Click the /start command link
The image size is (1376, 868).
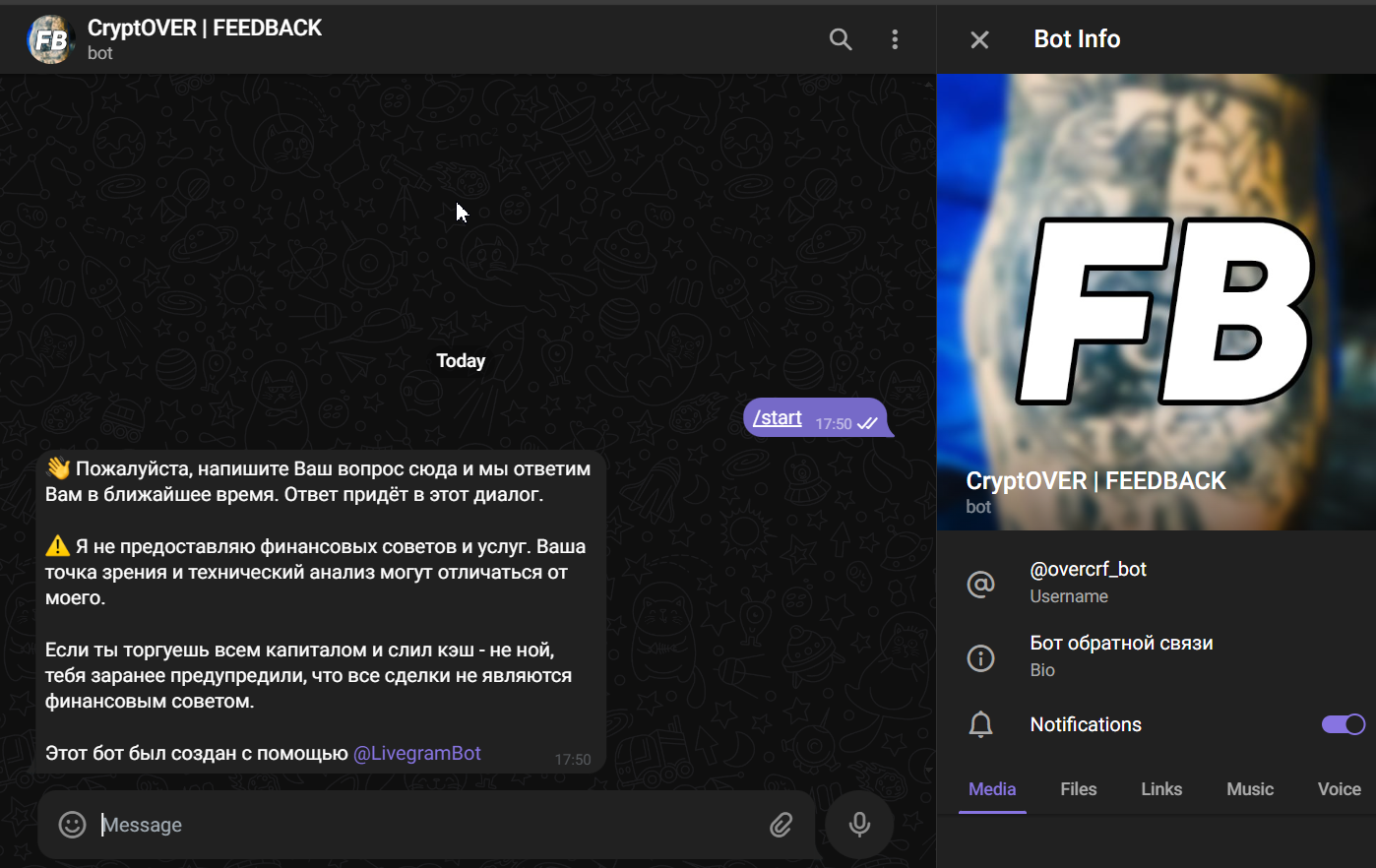point(778,418)
